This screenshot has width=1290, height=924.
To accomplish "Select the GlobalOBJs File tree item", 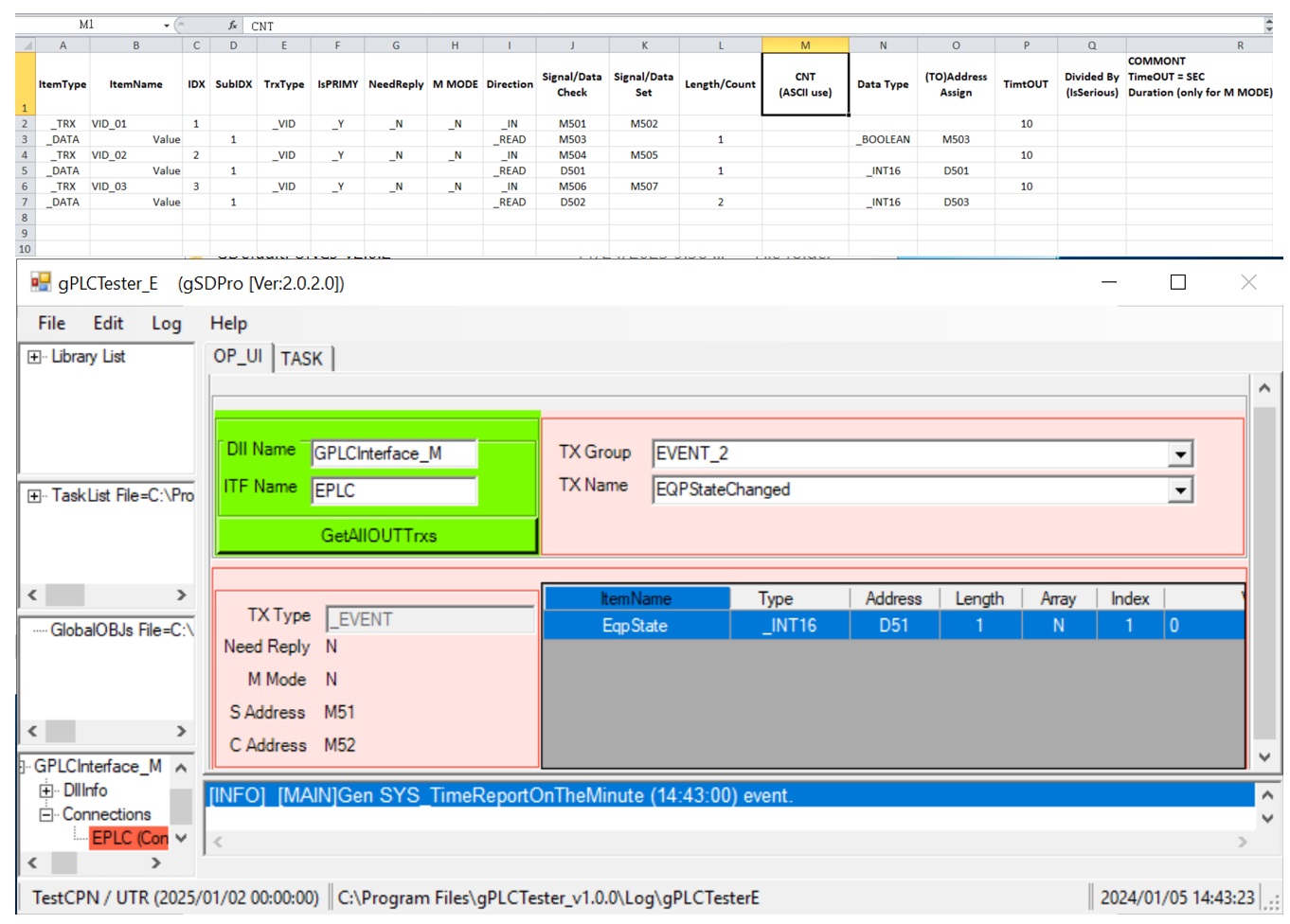I will (x=122, y=631).
